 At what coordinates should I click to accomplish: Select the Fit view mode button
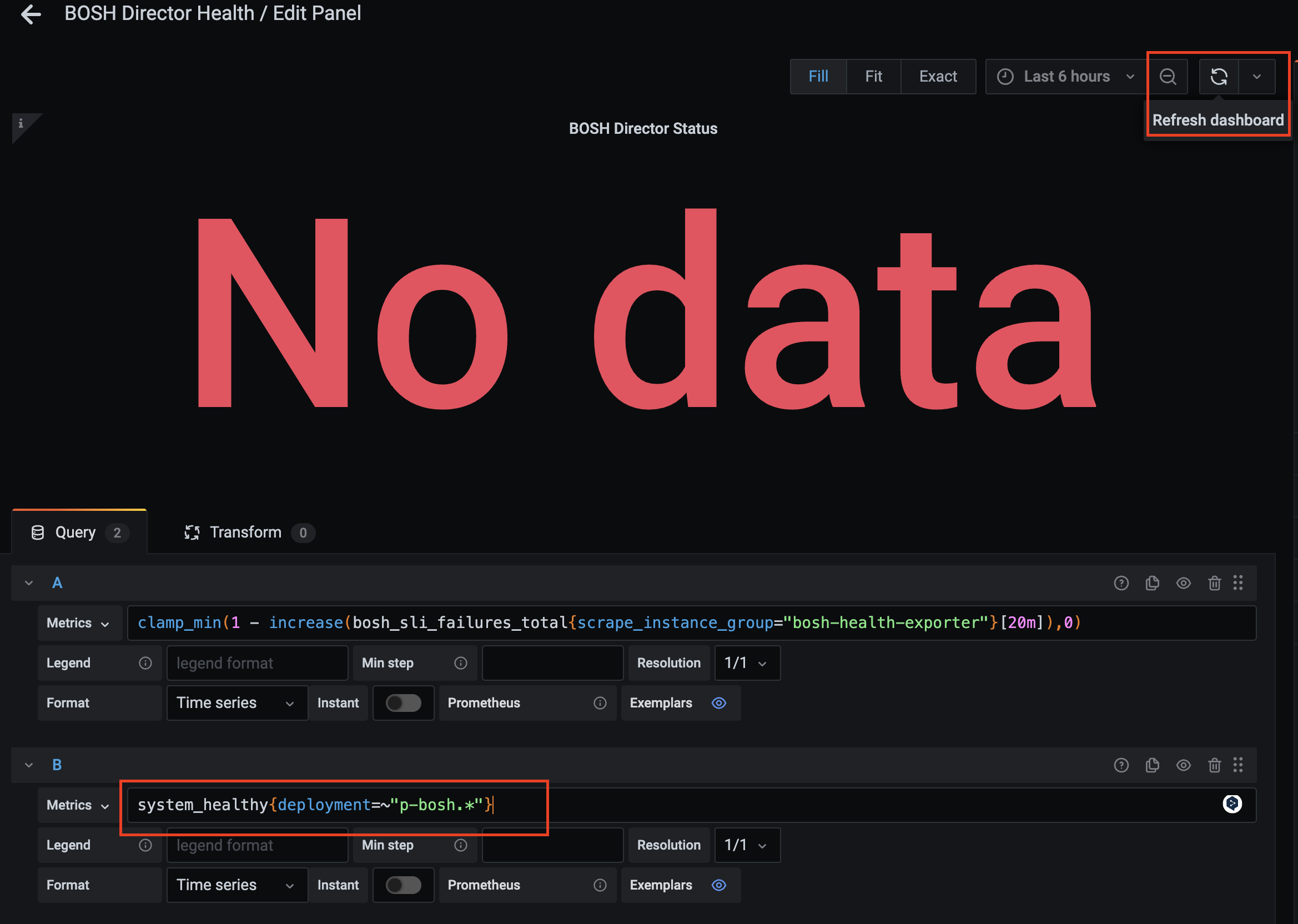(873, 77)
